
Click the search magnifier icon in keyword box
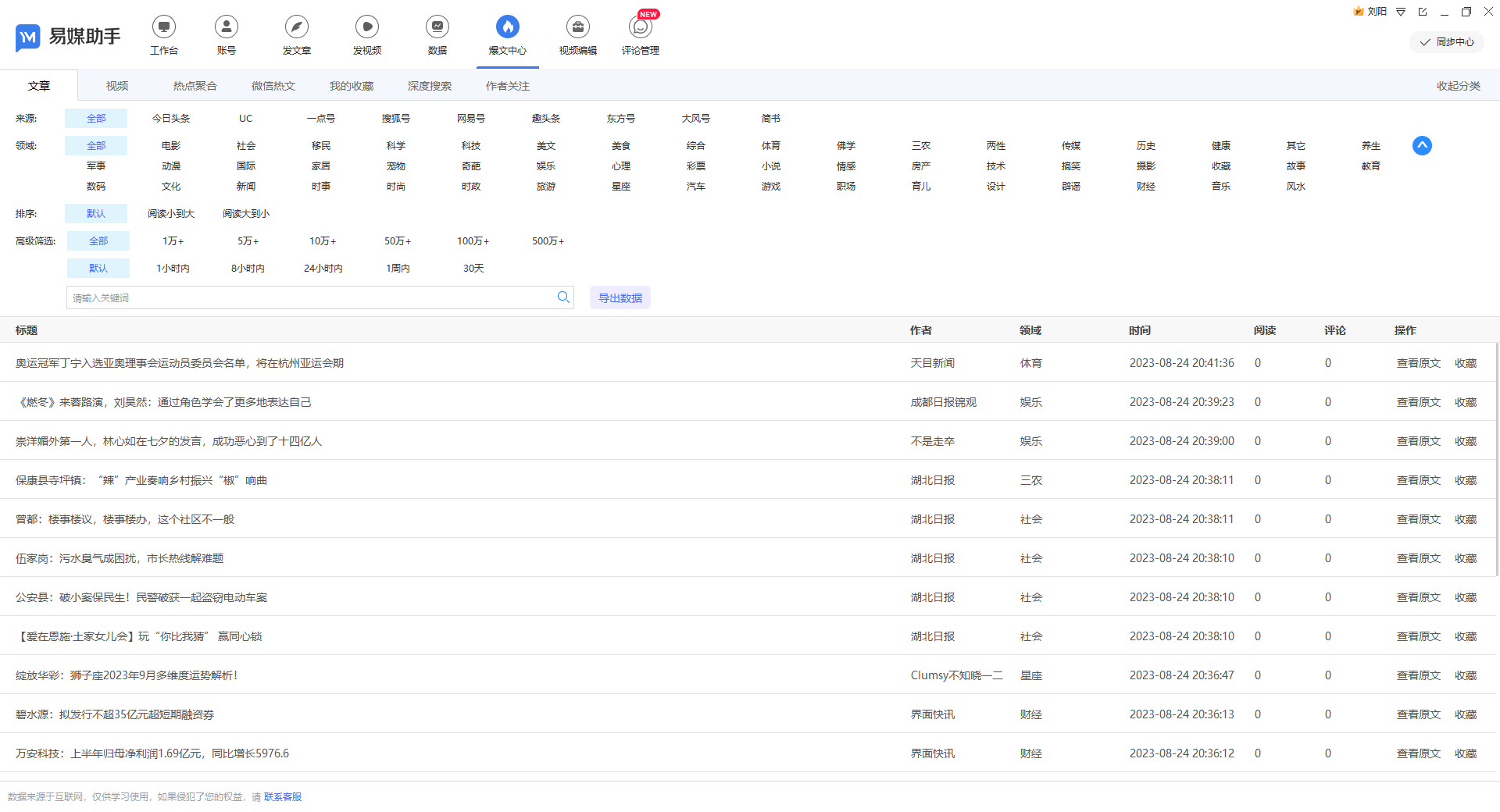click(x=563, y=297)
